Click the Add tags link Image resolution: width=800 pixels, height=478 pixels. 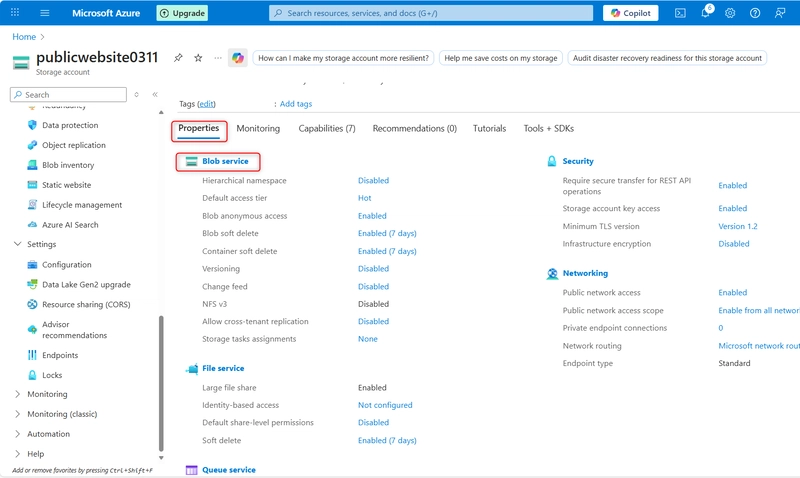pos(295,104)
